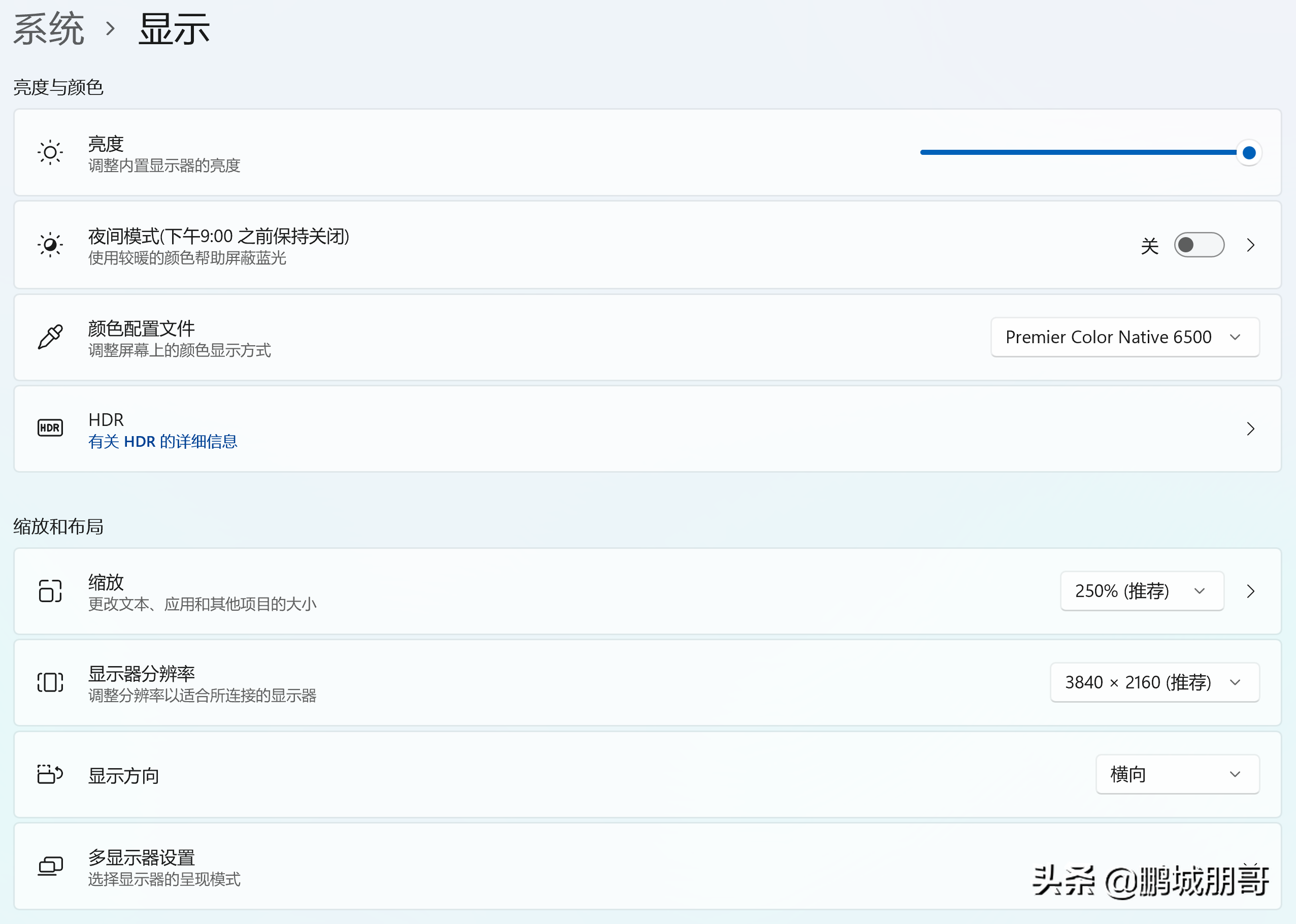Image resolution: width=1296 pixels, height=924 pixels.
Task: Click the night light icon
Action: point(50,245)
